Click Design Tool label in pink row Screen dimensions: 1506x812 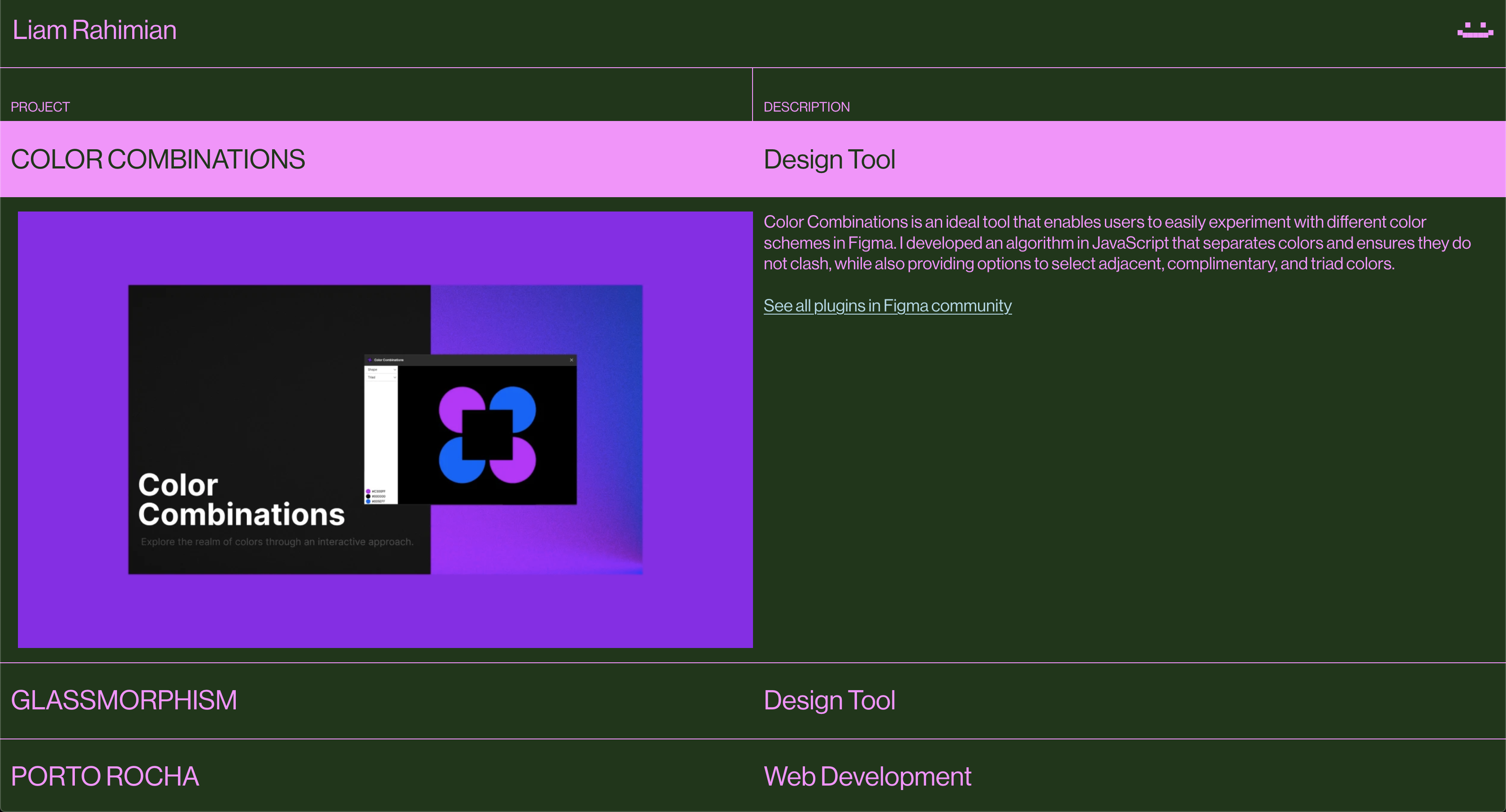(829, 160)
